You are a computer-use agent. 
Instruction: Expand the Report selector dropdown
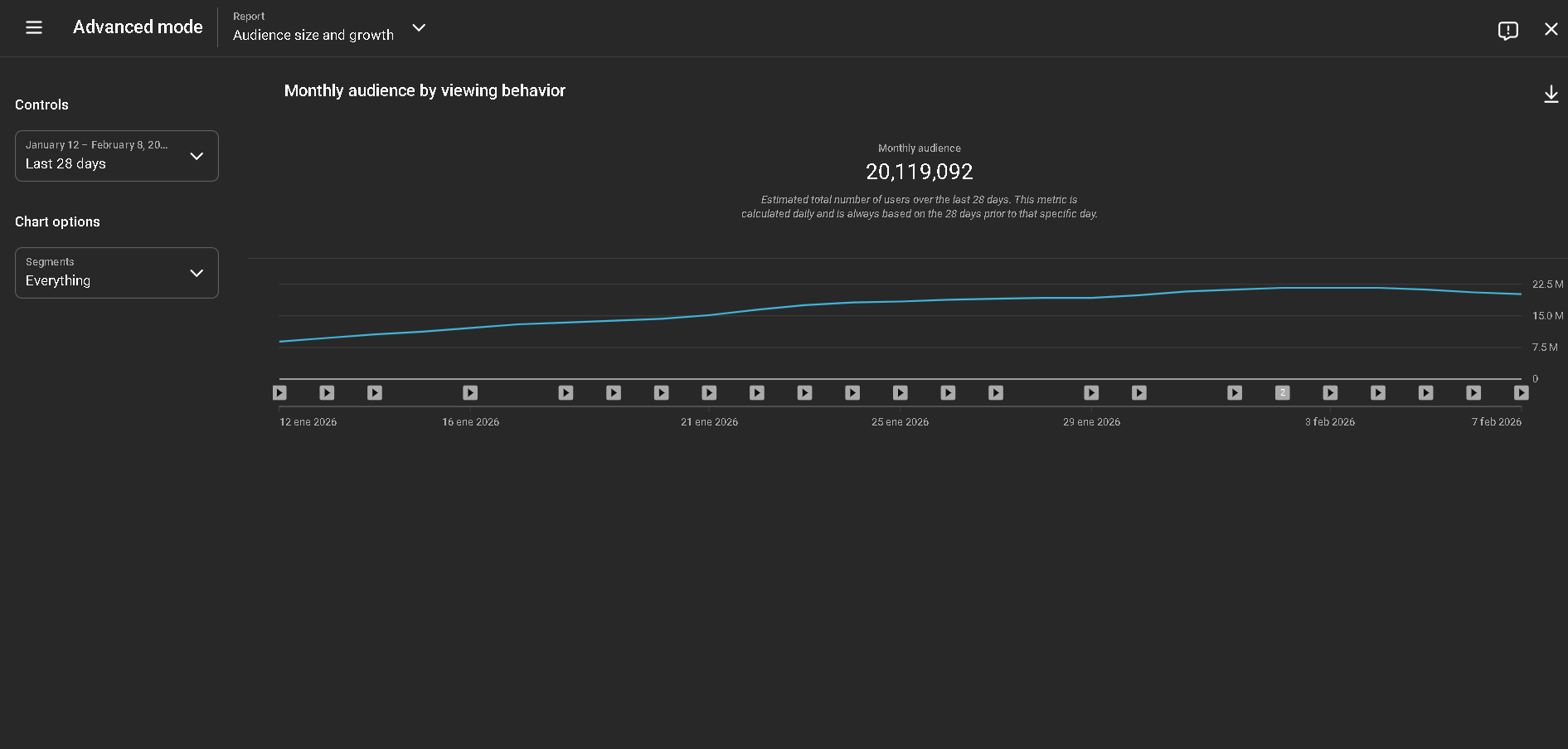pos(419,27)
